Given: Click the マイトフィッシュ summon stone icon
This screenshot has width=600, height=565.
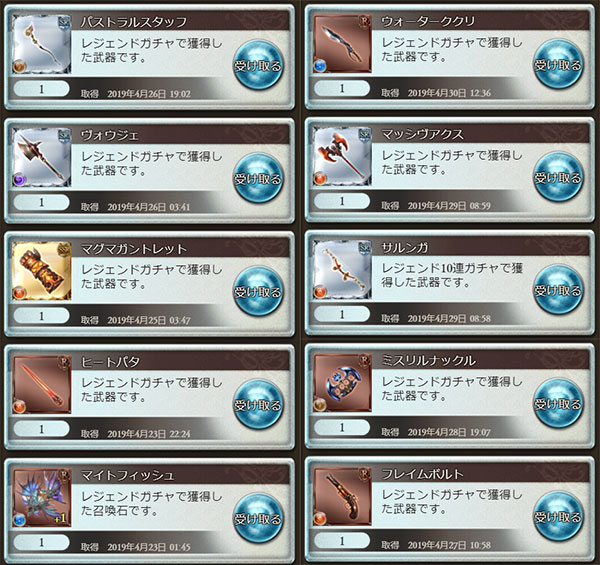Looking at the screenshot, I should coord(41,497).
